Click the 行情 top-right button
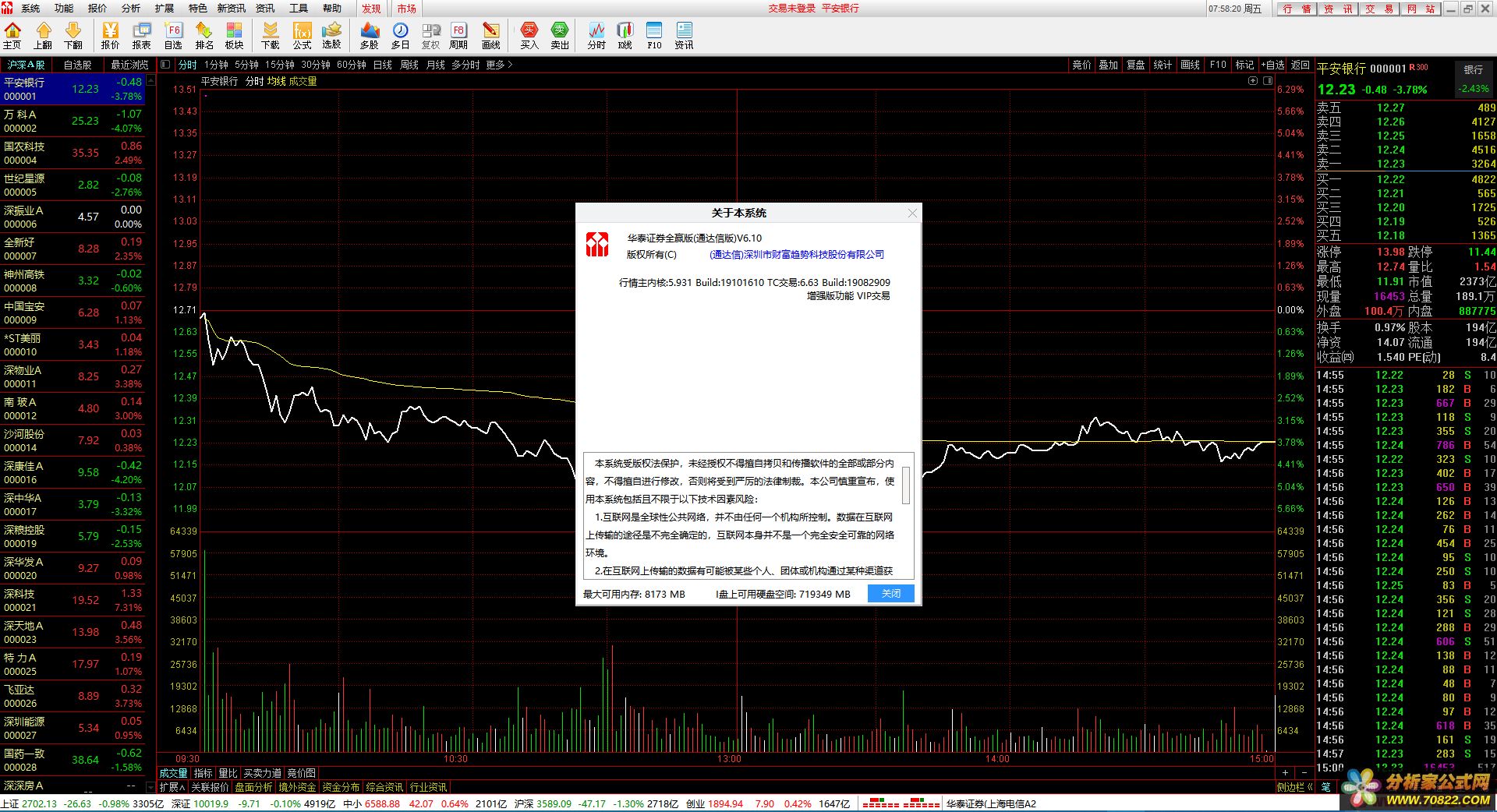Image resolution: width=1497 pixels, height=812 pixels. pos(1296,9)
